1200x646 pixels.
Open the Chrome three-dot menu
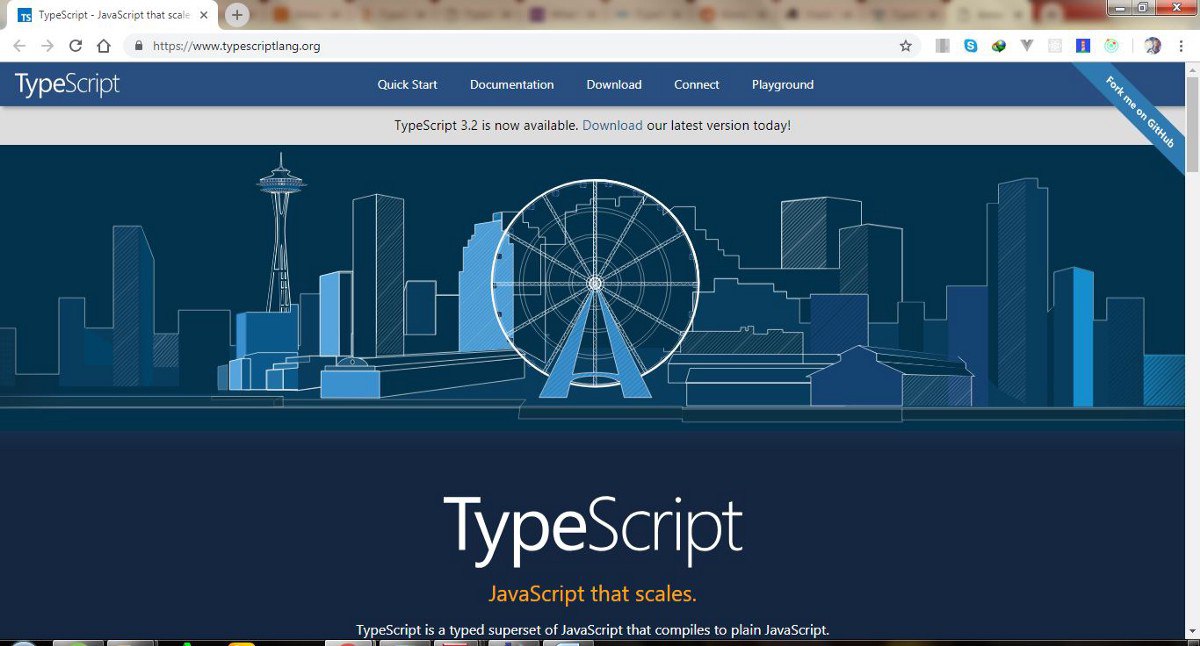coord(1180,46)
